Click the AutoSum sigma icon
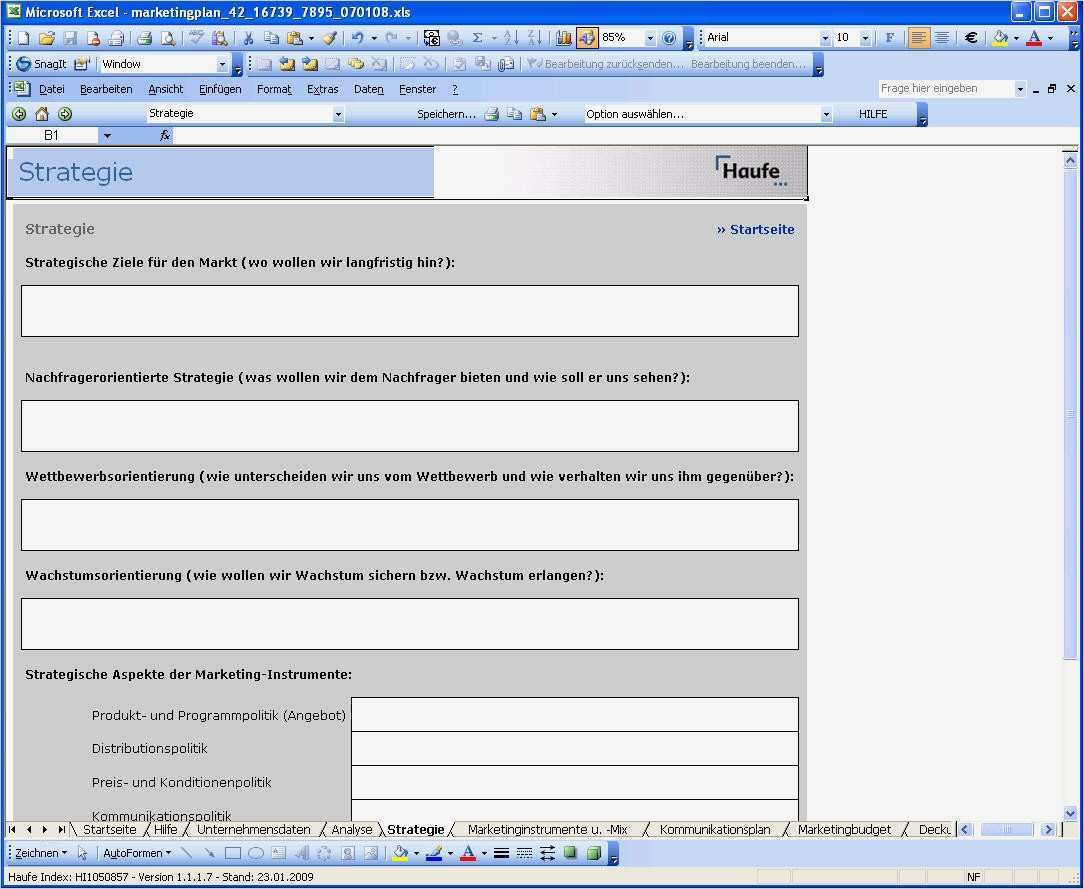1084x889 pixels. 477,38
